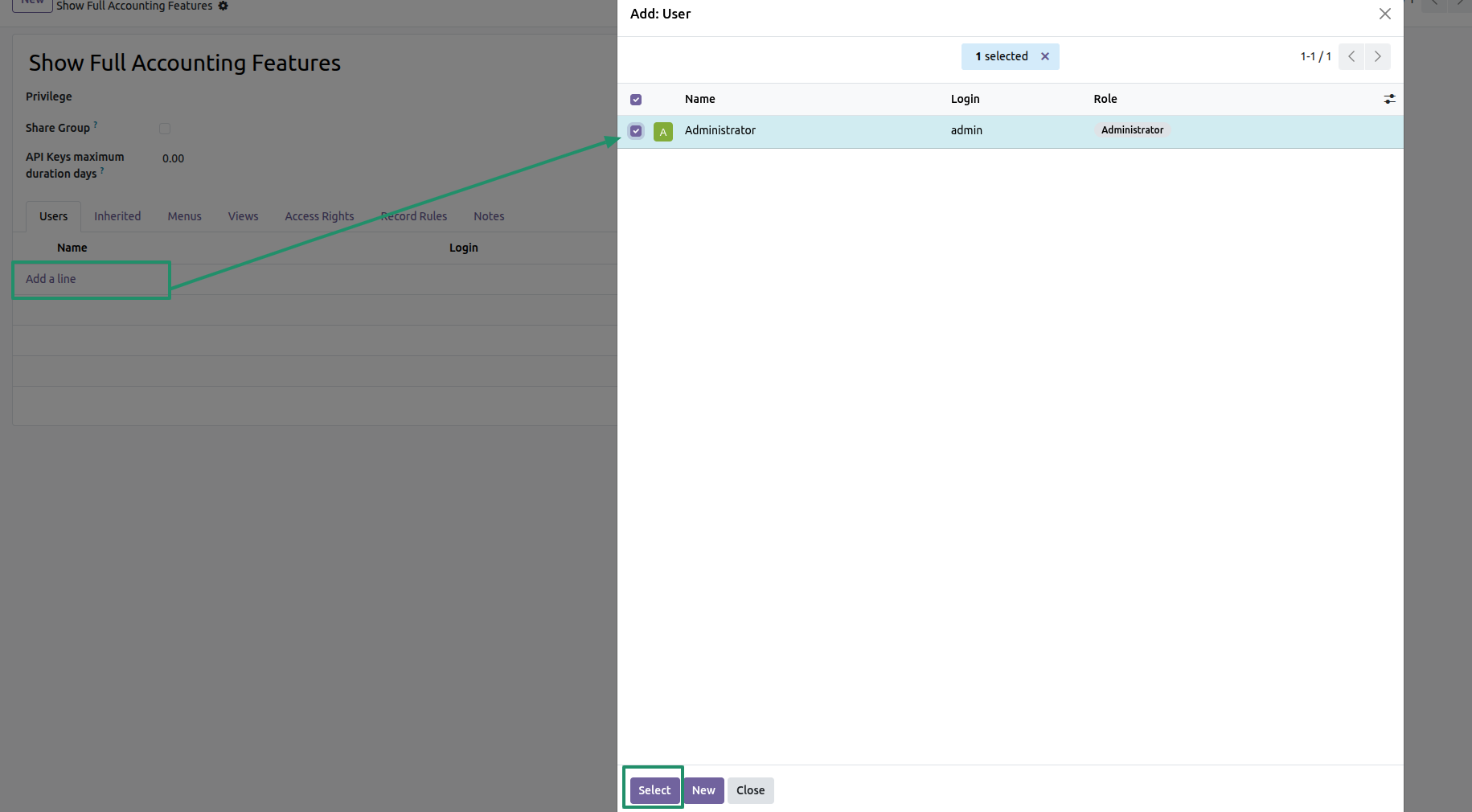Click the New button in dialog footer
Screen dimensions: 1472x812
tap(703, 790)
